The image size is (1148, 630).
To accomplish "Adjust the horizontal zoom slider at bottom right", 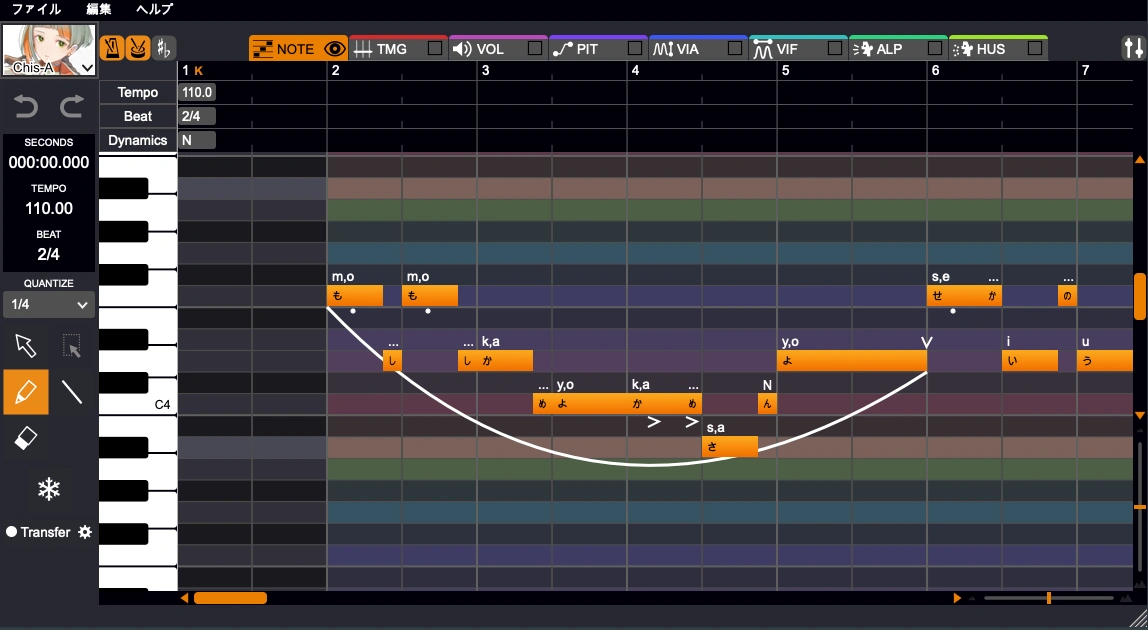I will (x=1048, y=598).
